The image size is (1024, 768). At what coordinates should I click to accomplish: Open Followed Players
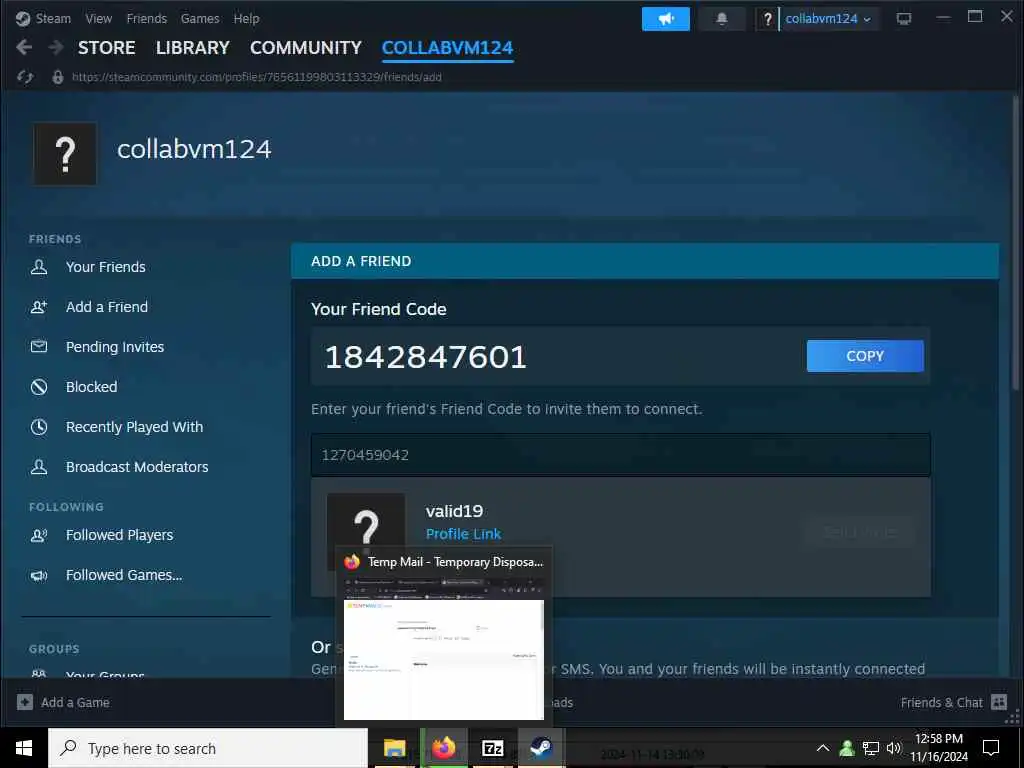pyautogui.click(x=120, y=535)
